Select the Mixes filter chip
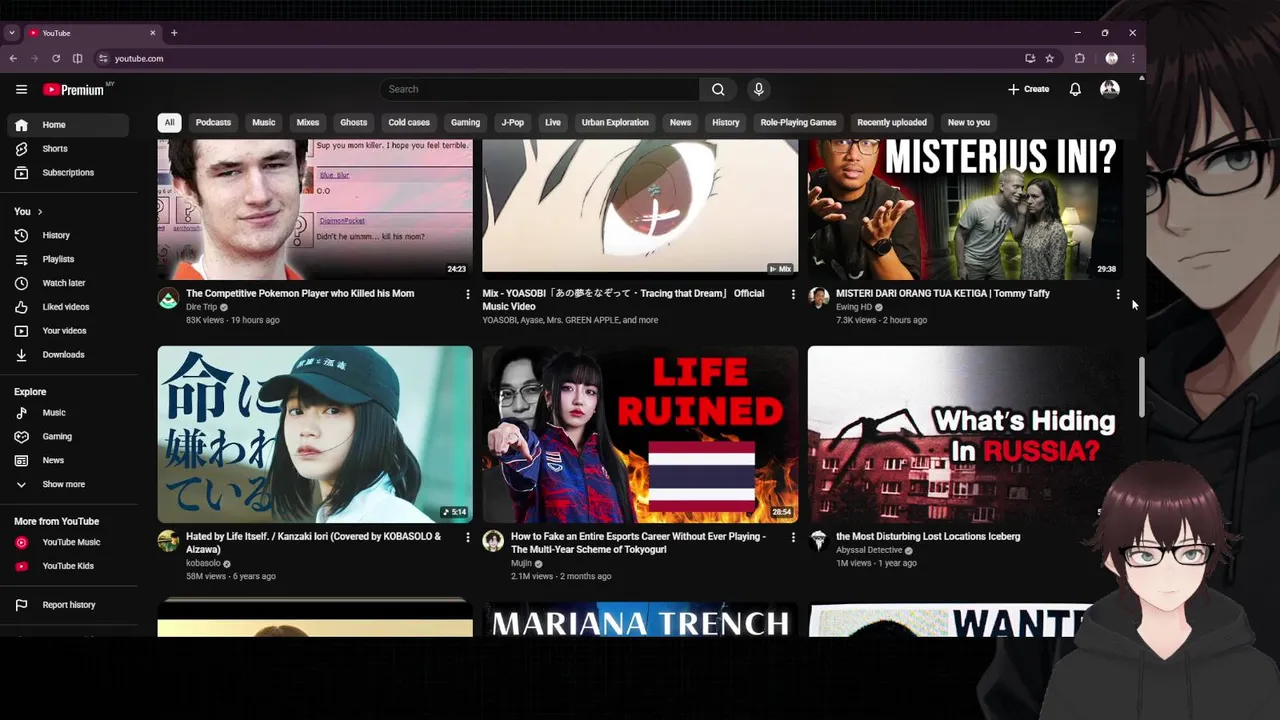Viewport: 1280px width, 720px height. 308,122
